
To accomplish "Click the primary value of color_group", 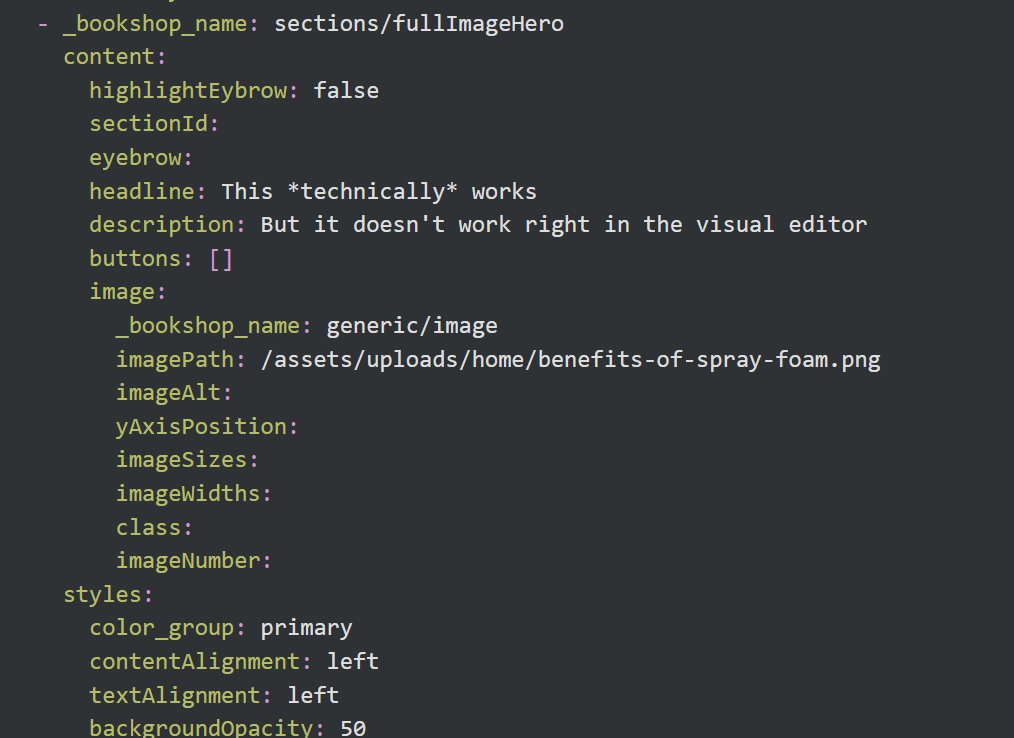I will tap(306, 628).
